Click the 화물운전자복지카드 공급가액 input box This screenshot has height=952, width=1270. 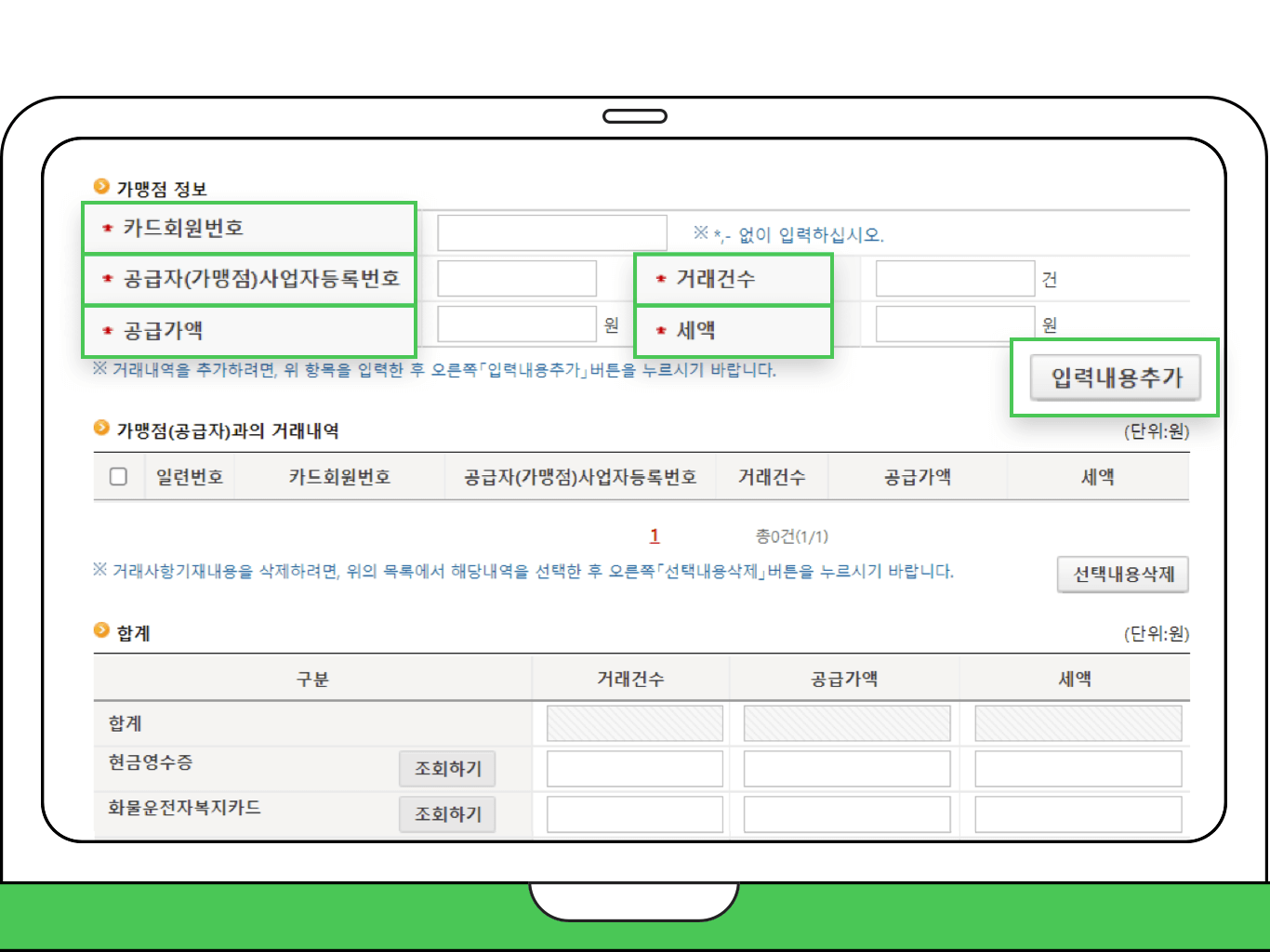(846, 813)
